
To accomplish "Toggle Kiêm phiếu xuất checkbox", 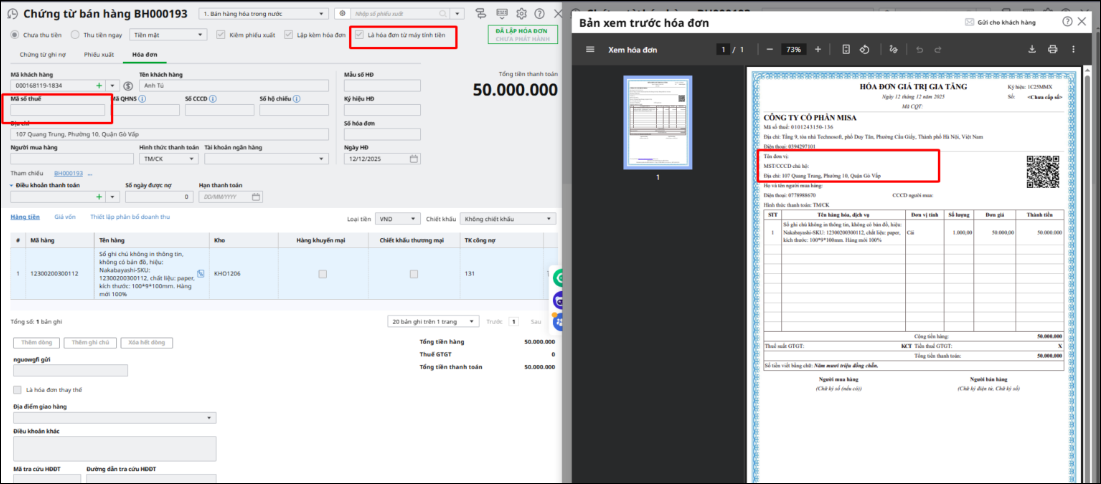I will 220,34.
